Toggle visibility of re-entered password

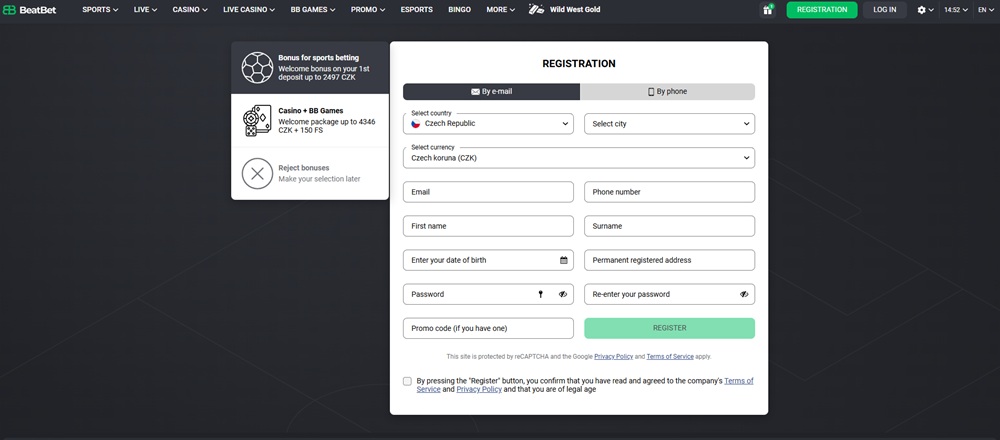tap(744, 294)
